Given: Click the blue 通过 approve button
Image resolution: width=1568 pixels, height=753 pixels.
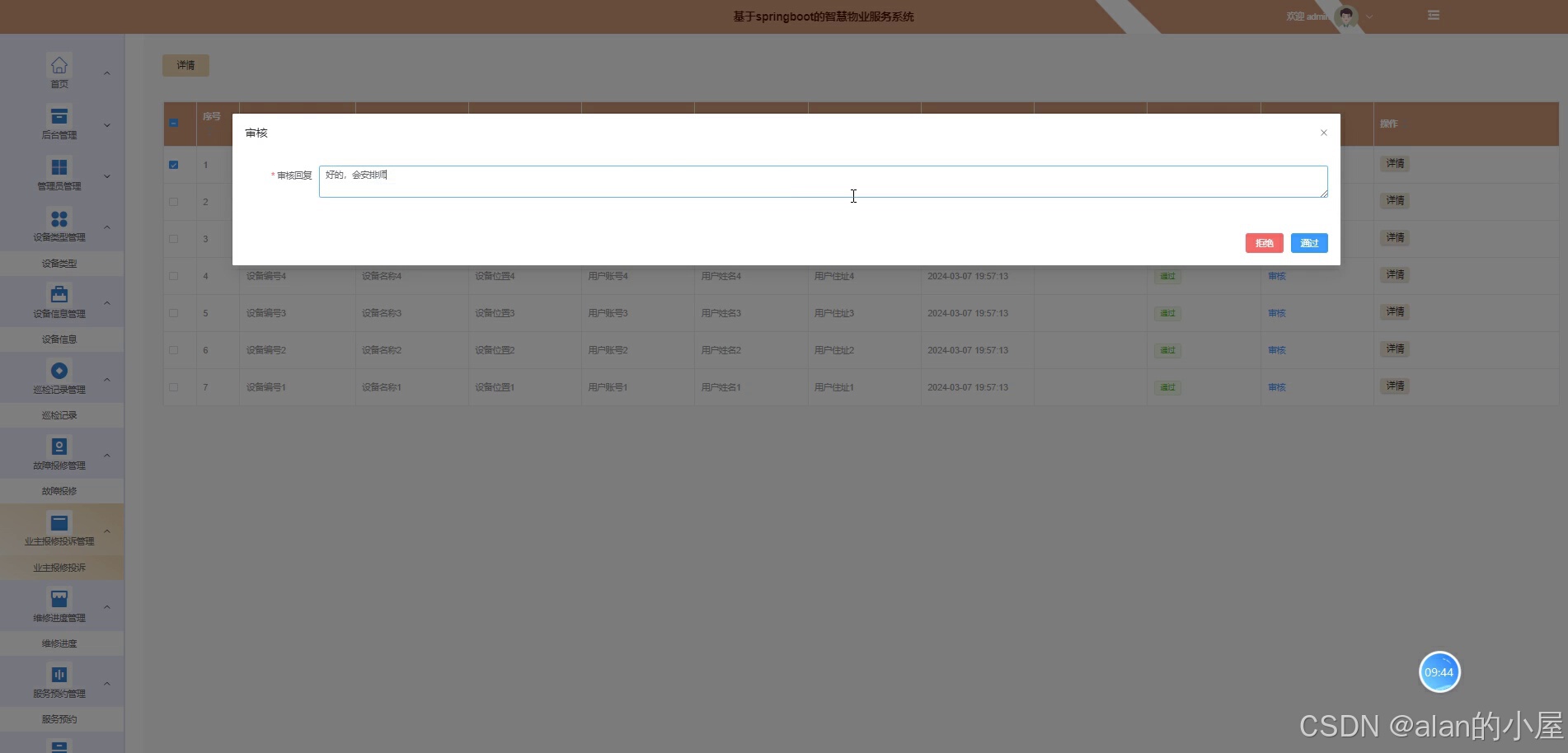Looking at the screenshot, I should [1309, 243].
